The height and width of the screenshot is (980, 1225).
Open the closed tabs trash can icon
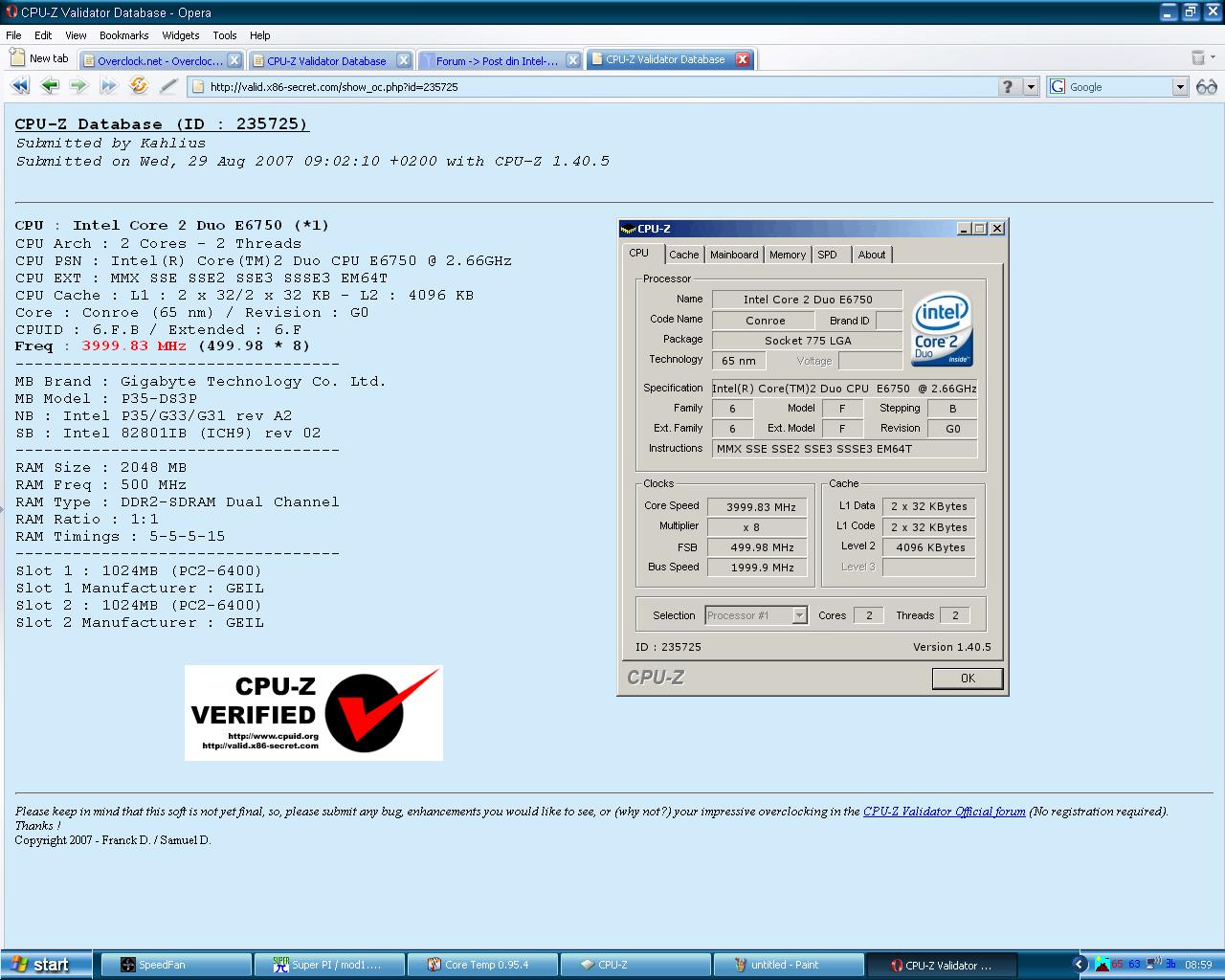(x=1197, y=58)
